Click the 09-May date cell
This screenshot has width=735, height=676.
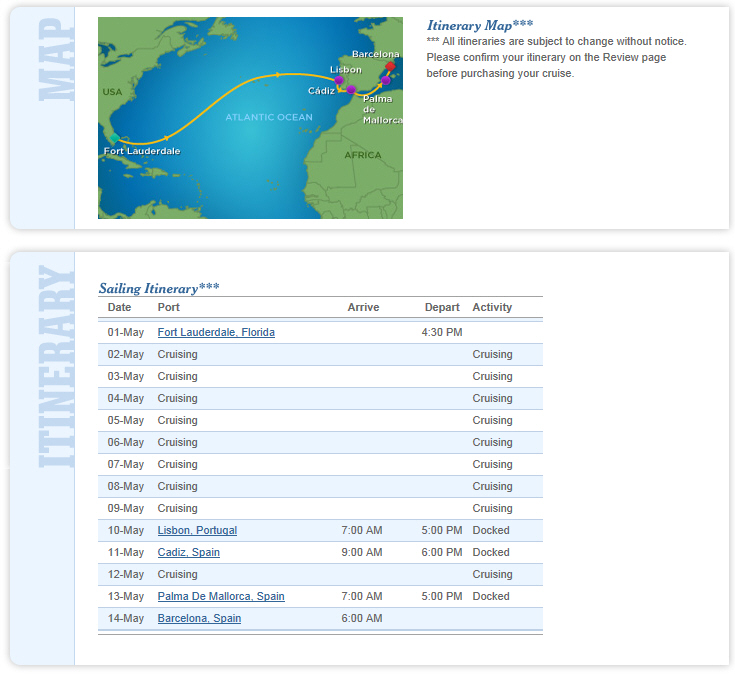click(x=126, y=509)
